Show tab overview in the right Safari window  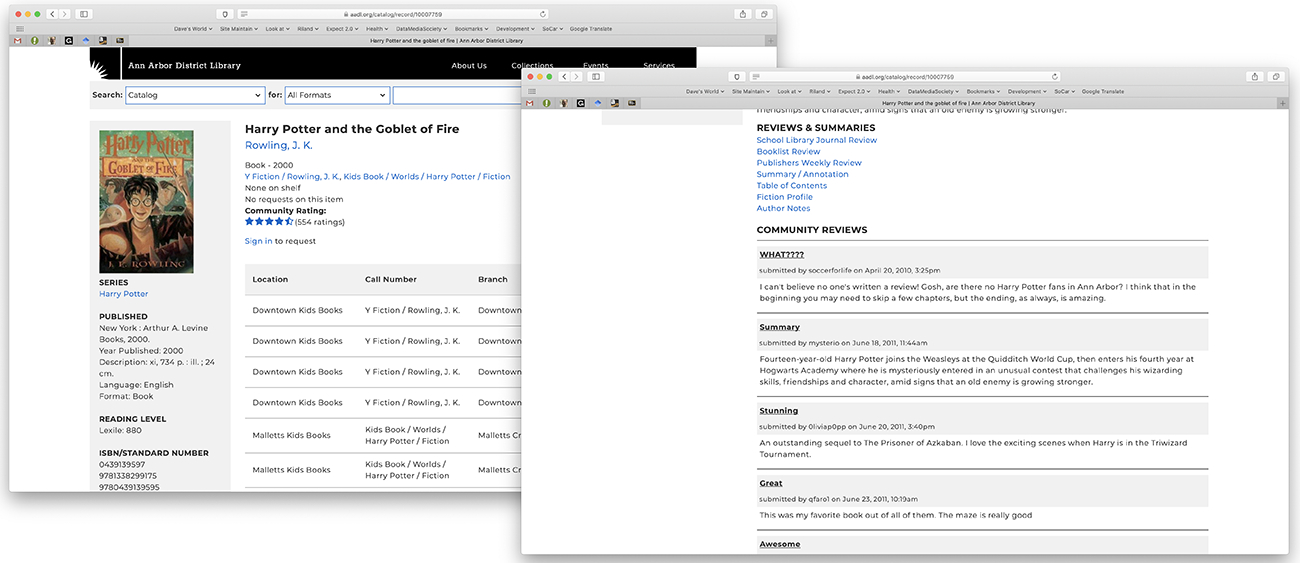point(1275,76)
